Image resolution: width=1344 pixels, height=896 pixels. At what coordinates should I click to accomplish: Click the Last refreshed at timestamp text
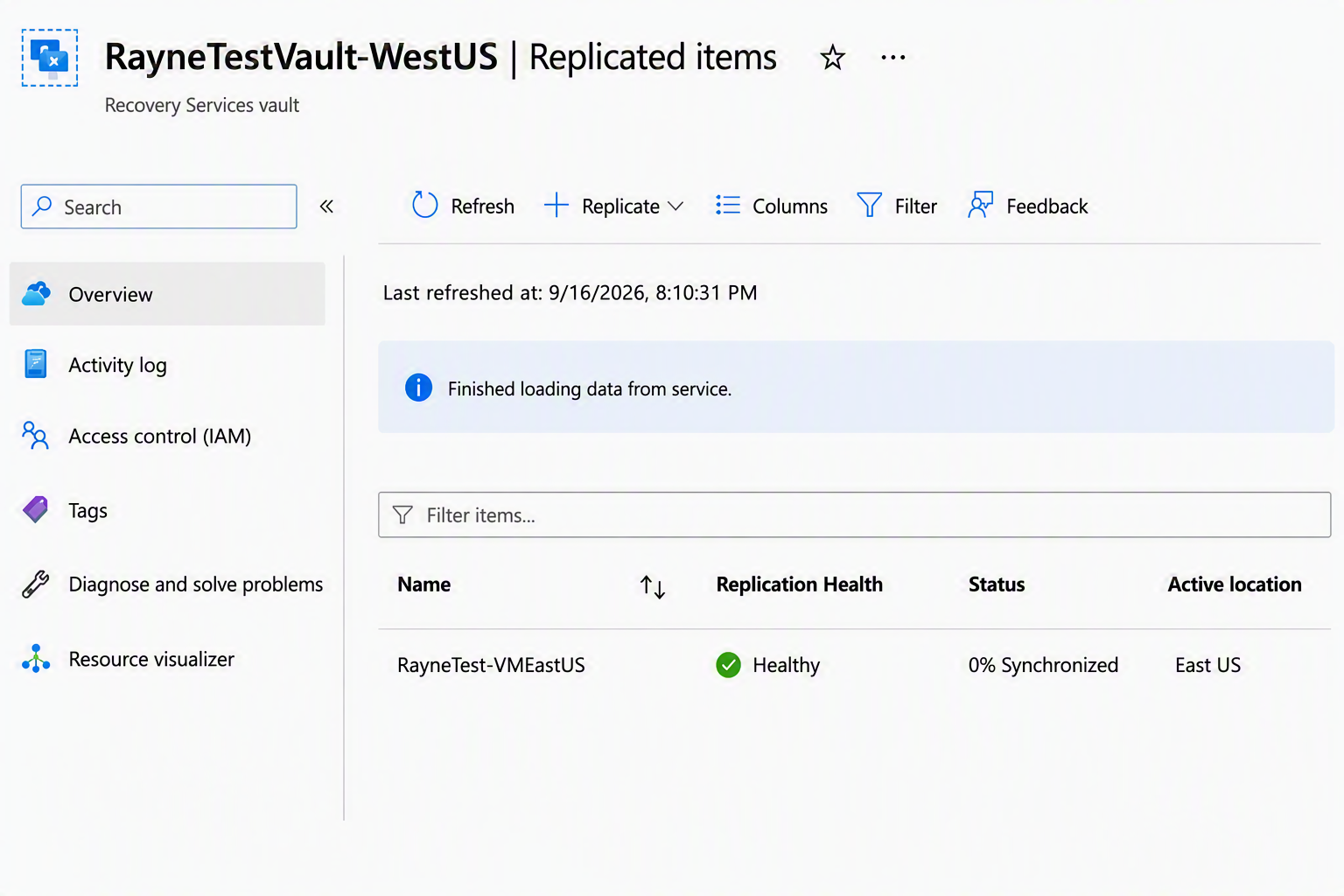point(570,292)
